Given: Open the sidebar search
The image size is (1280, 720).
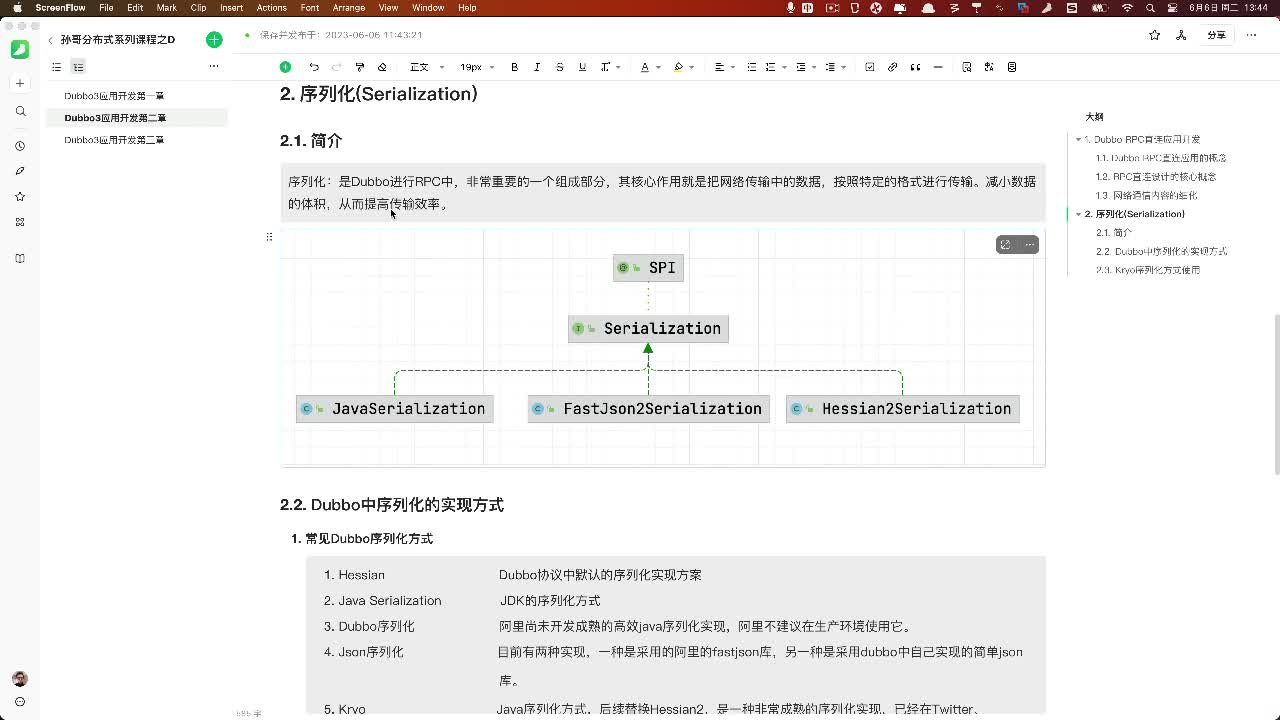Looking at the screenshot, I should [x=20, y=112].
